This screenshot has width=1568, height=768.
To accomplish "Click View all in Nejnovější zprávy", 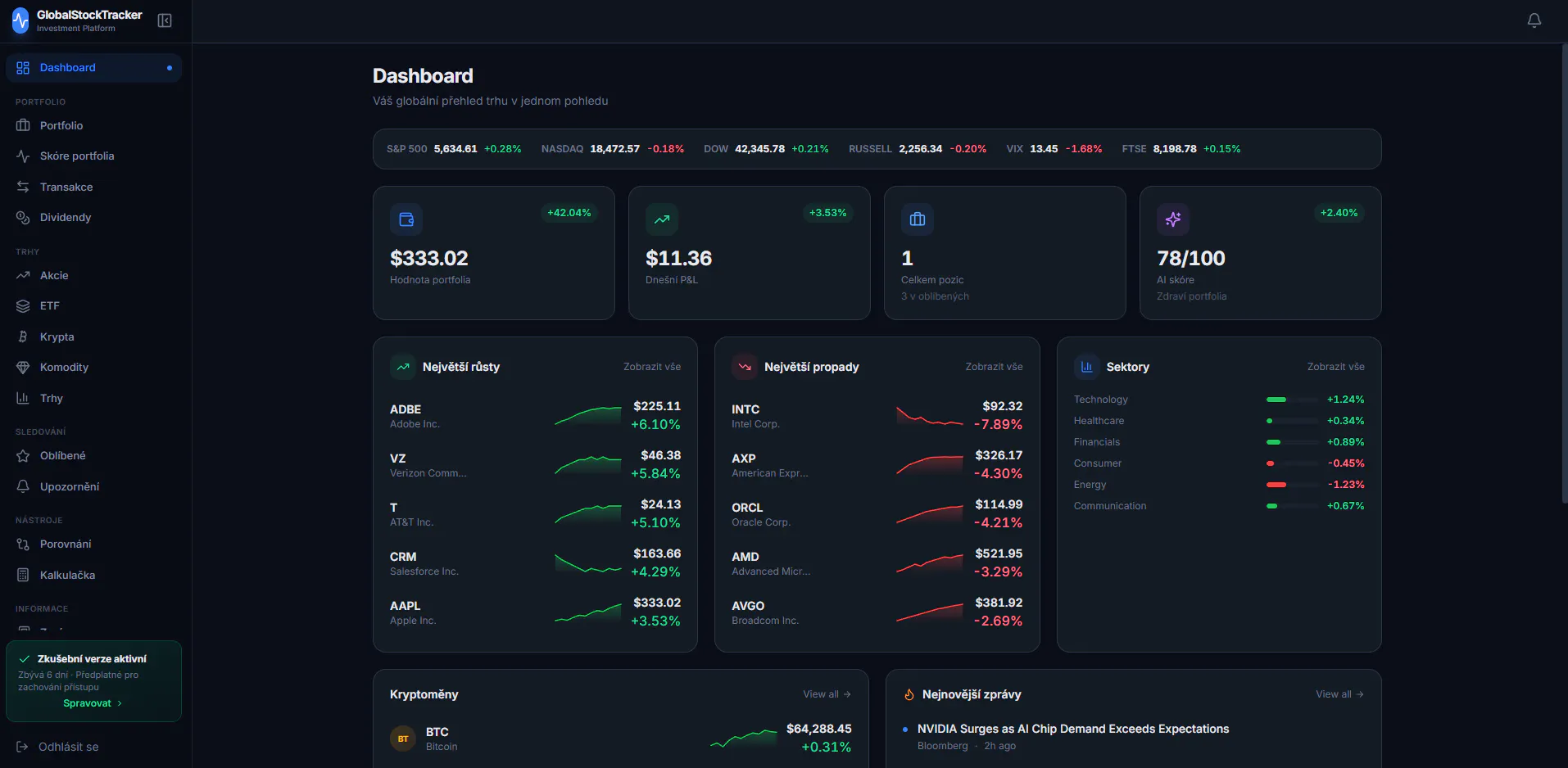I will 1339,694.
